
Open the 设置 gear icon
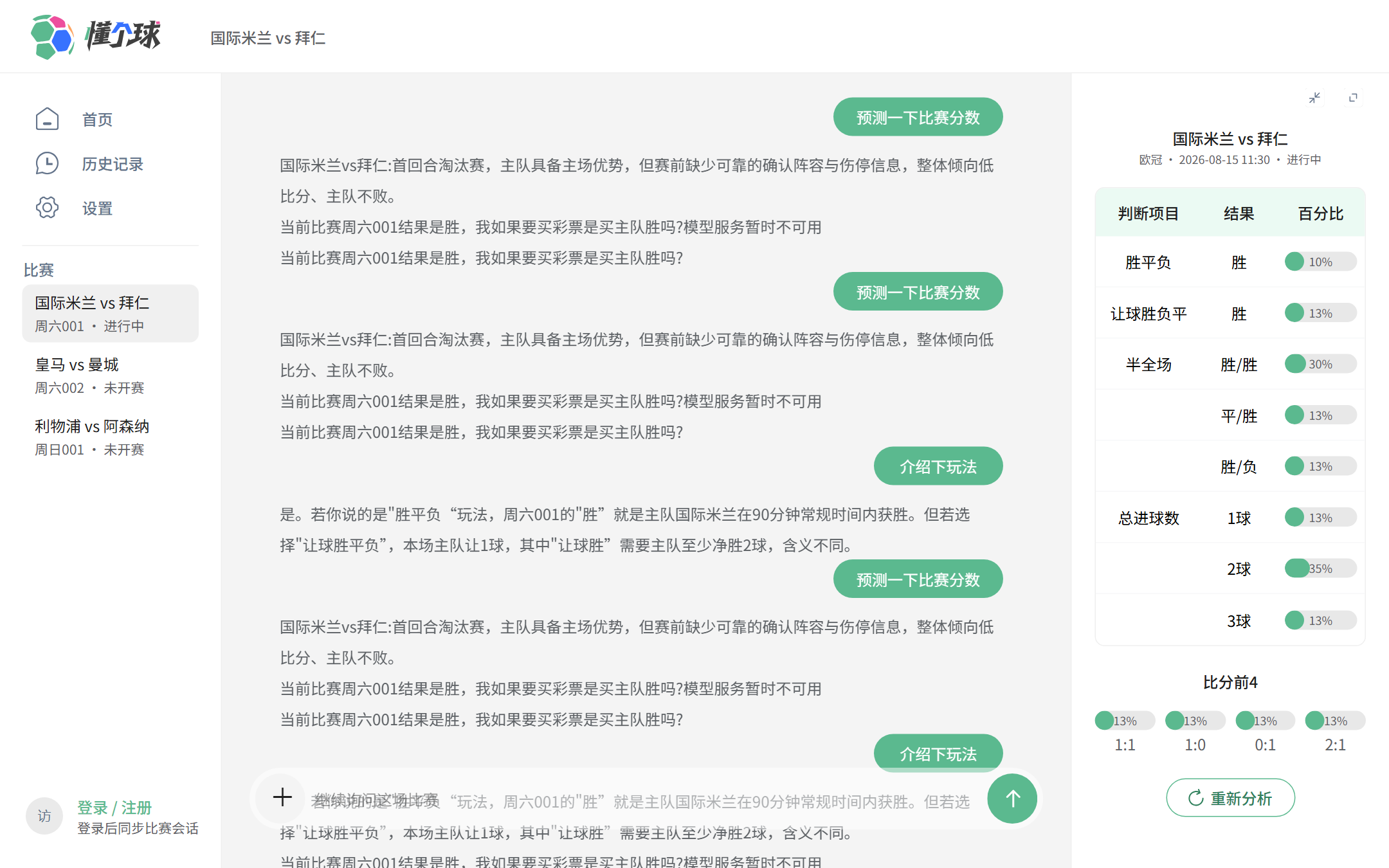[47, 208]
